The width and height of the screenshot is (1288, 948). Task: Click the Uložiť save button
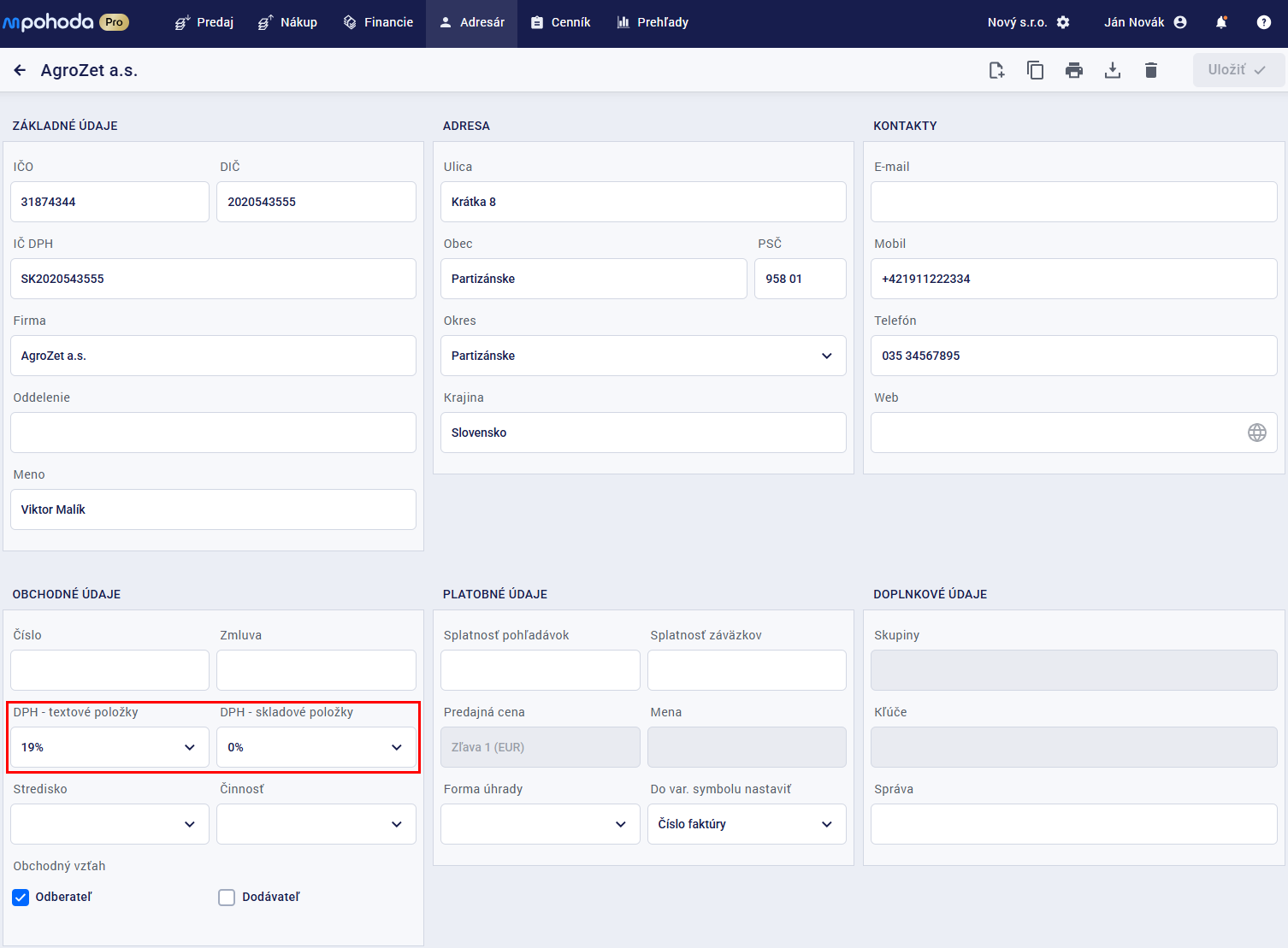pos(1237,70)
